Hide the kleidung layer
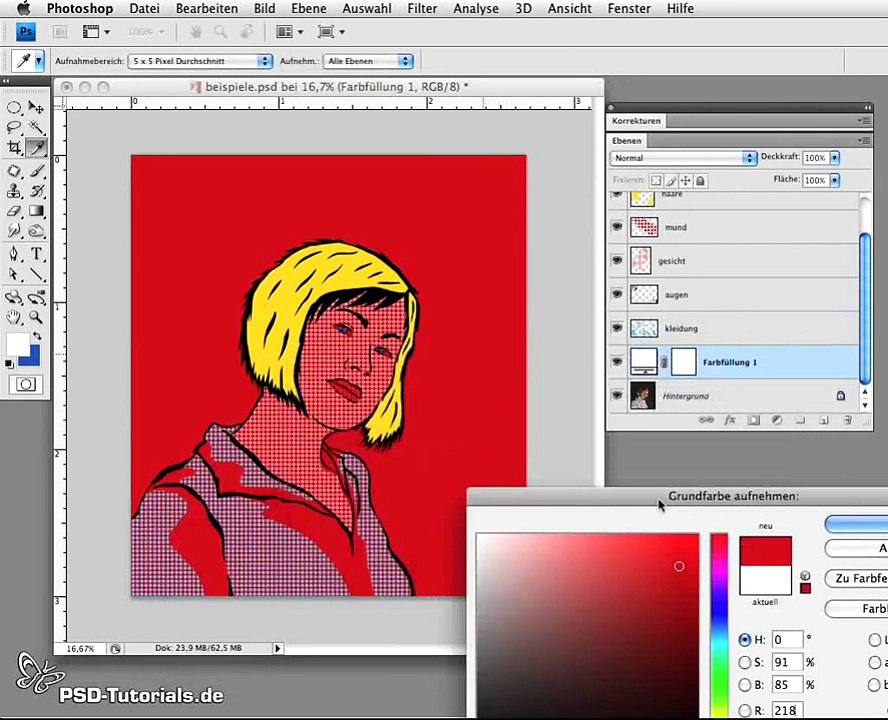This screenshot has width=888, height=720. coord(617,327)
